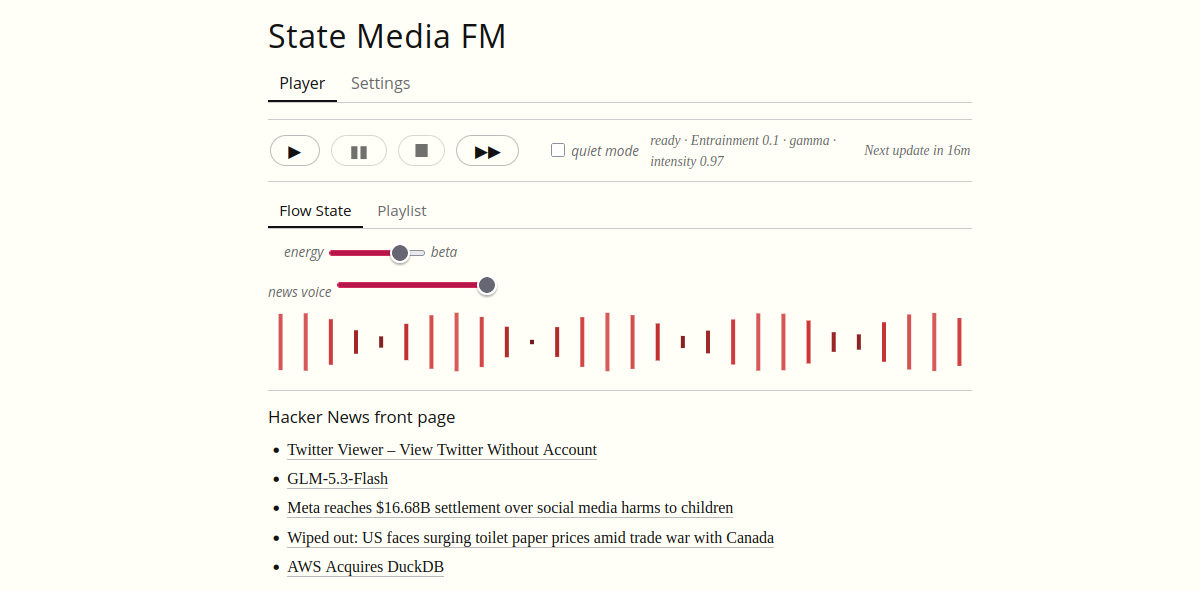Click the 'beta' label beside the energy slider
The width and height of the screenshot is (1200, 591).
pos(444,252)
